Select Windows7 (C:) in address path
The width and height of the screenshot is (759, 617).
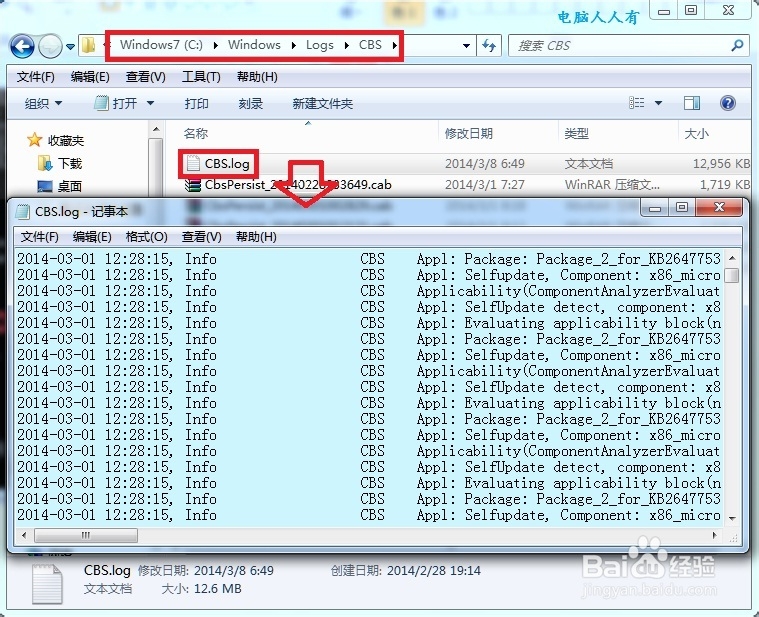pyautogui.click(x=161, y=45)
